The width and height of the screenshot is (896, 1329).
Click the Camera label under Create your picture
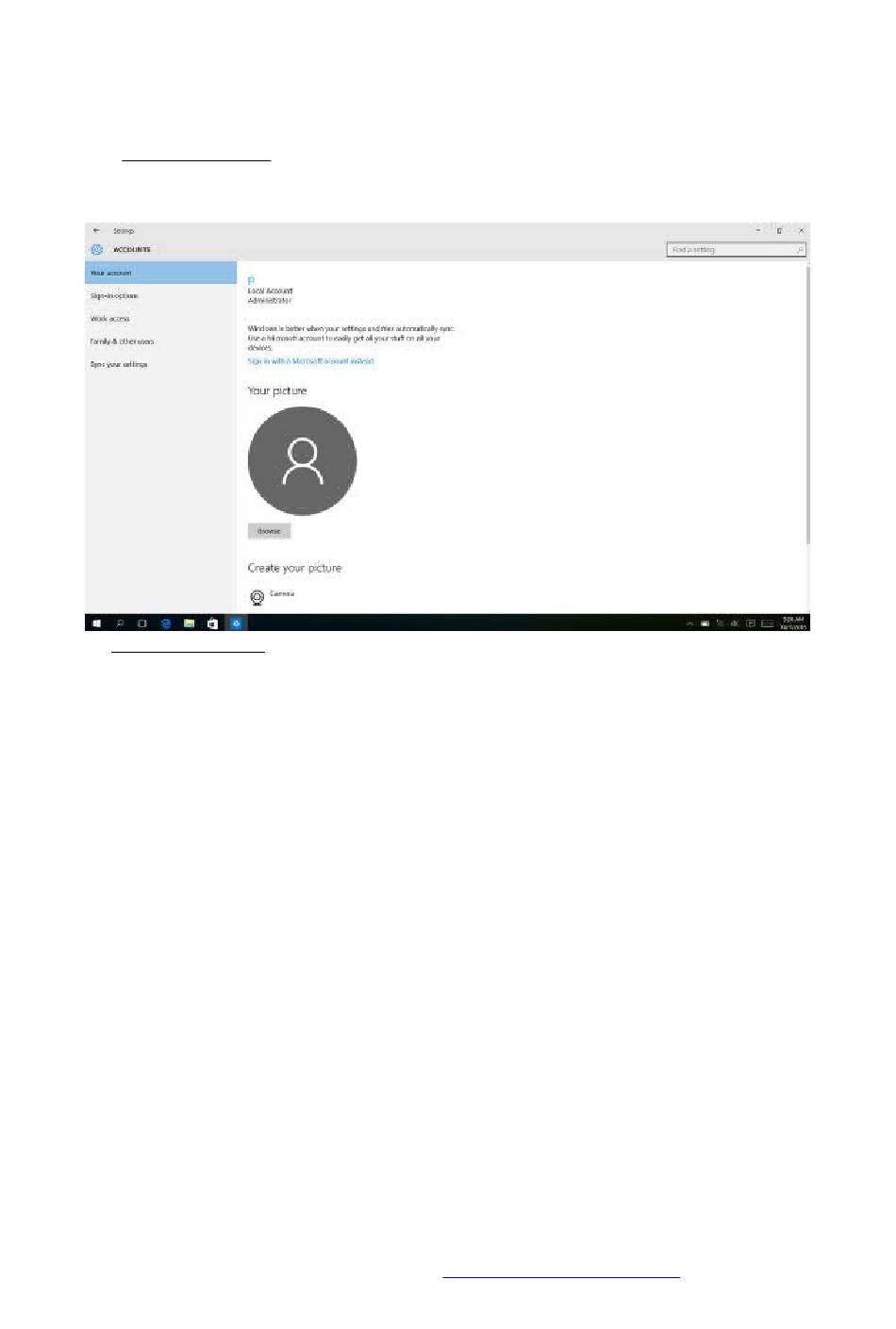click(x=282, y=594)
